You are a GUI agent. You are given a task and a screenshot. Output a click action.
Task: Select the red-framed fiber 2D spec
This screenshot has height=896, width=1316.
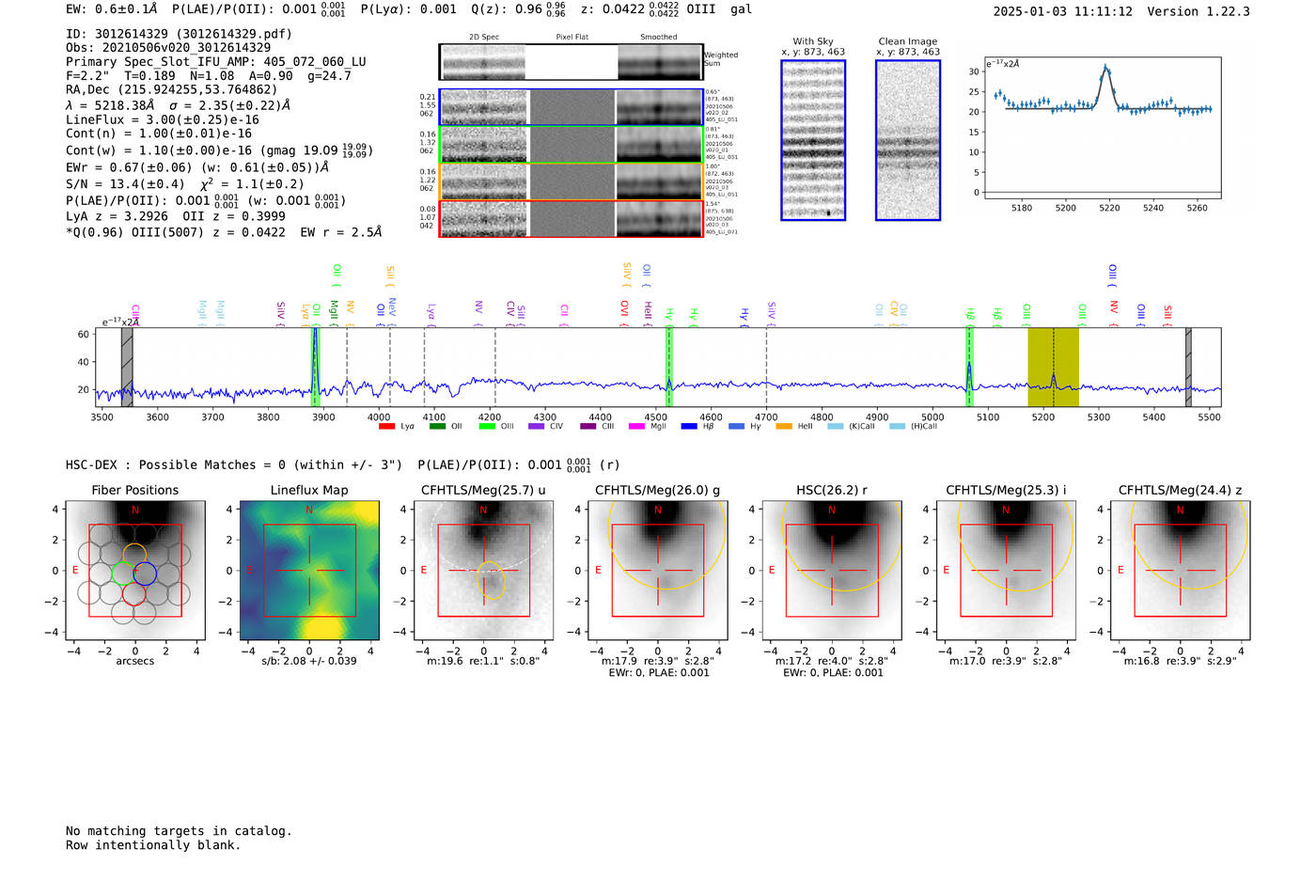point(483,218)
